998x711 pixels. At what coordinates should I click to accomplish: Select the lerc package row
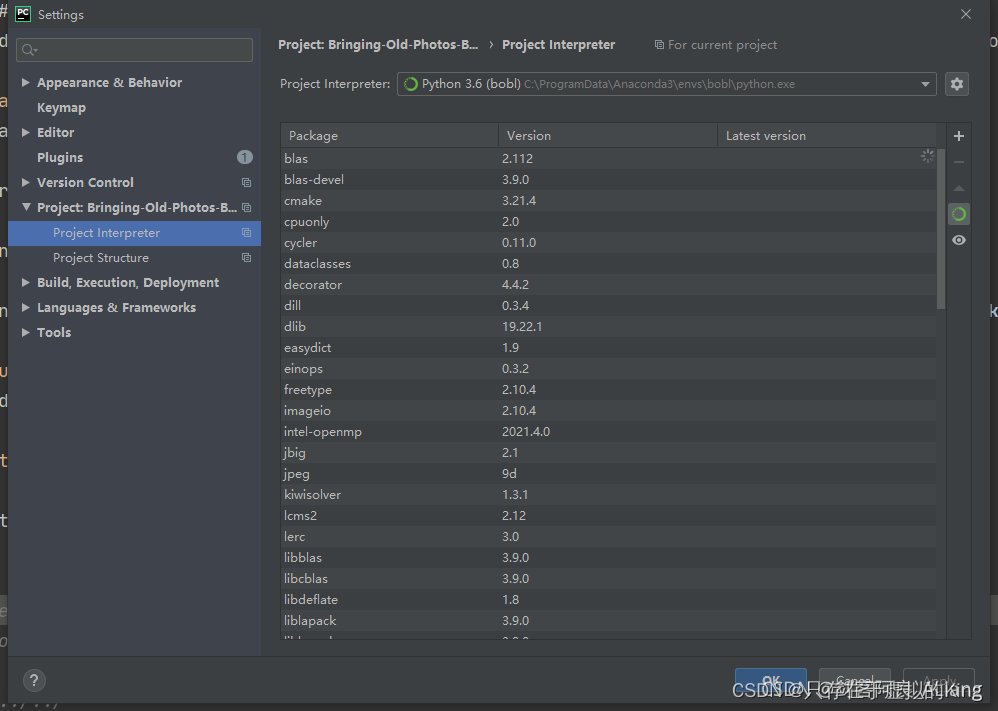tap(608, 537)
